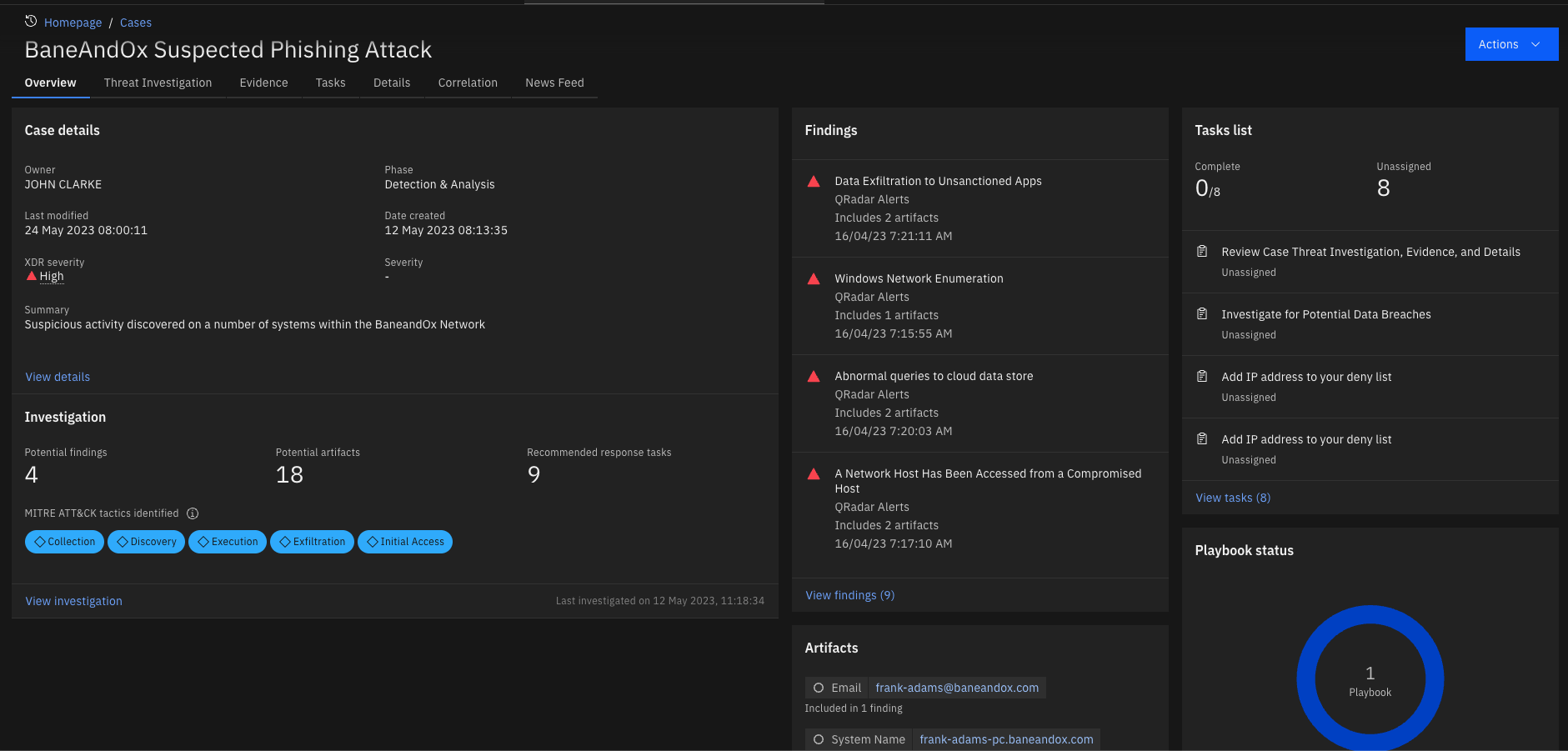
Task: Switch to the News Feed tab
Action: [554, 83]
